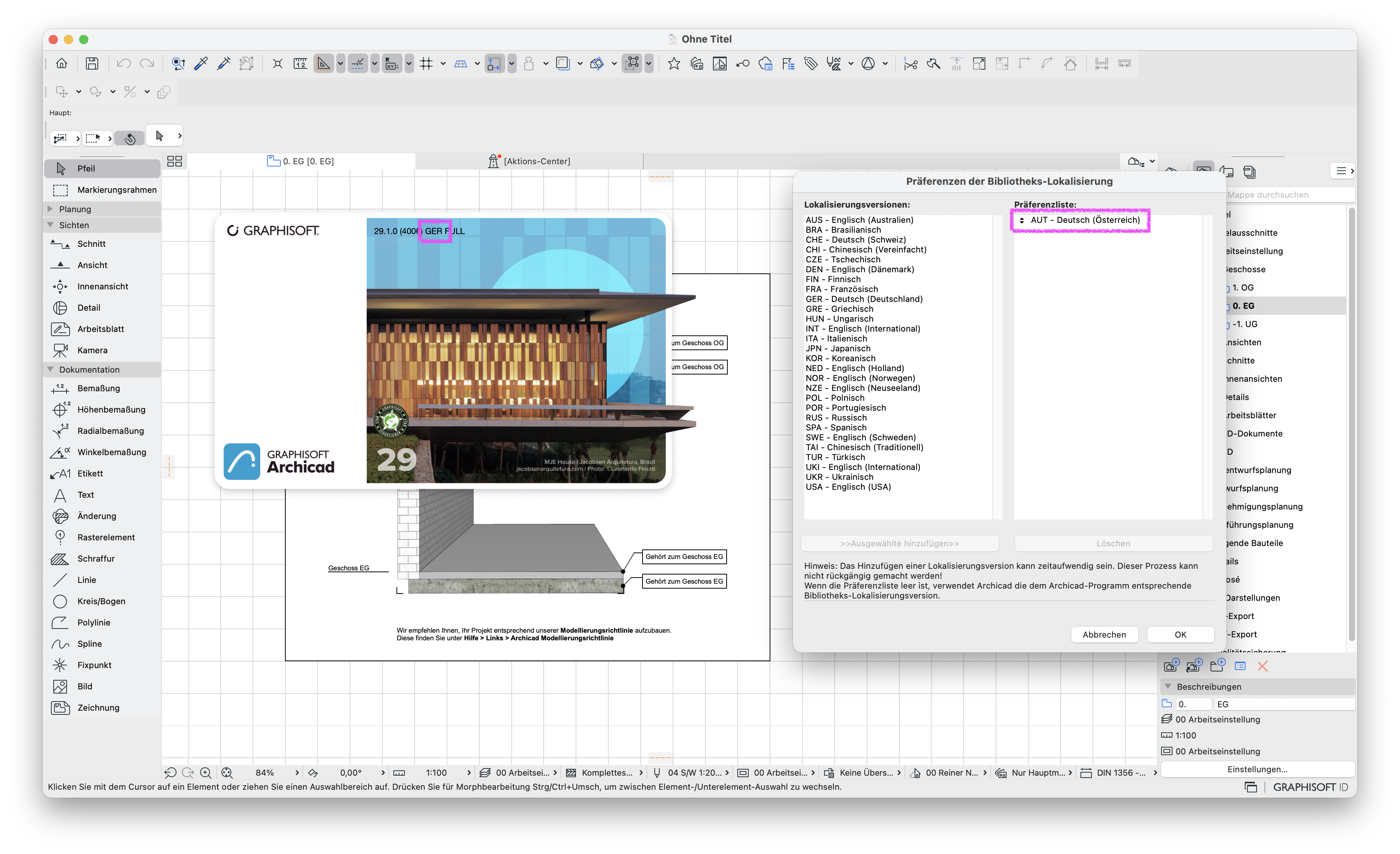Select the syringe inject parameters icon
Image resolution: width=1400 pixels, height=854 pixels.
(224, 63)
